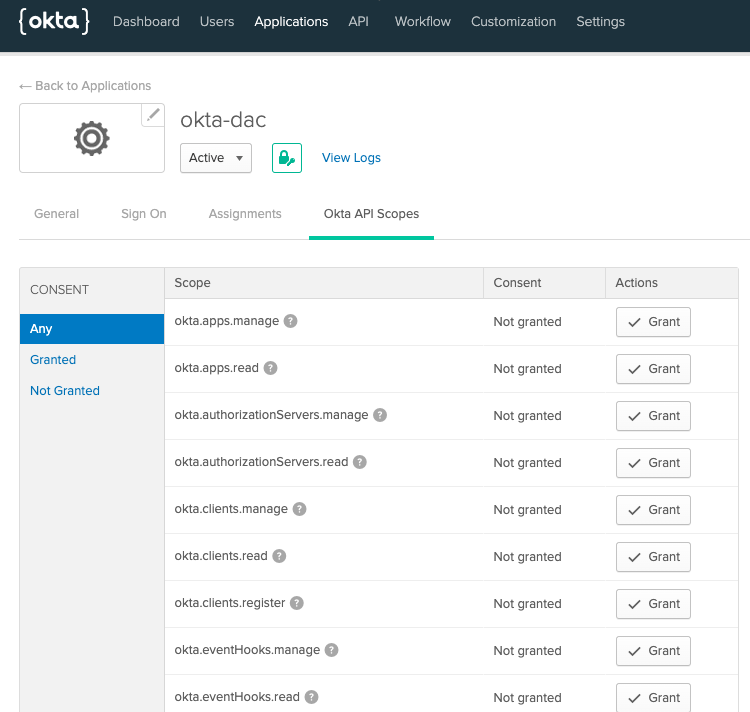
Task: Grant the okta.clients.manage scope
Action: point(653,510)
